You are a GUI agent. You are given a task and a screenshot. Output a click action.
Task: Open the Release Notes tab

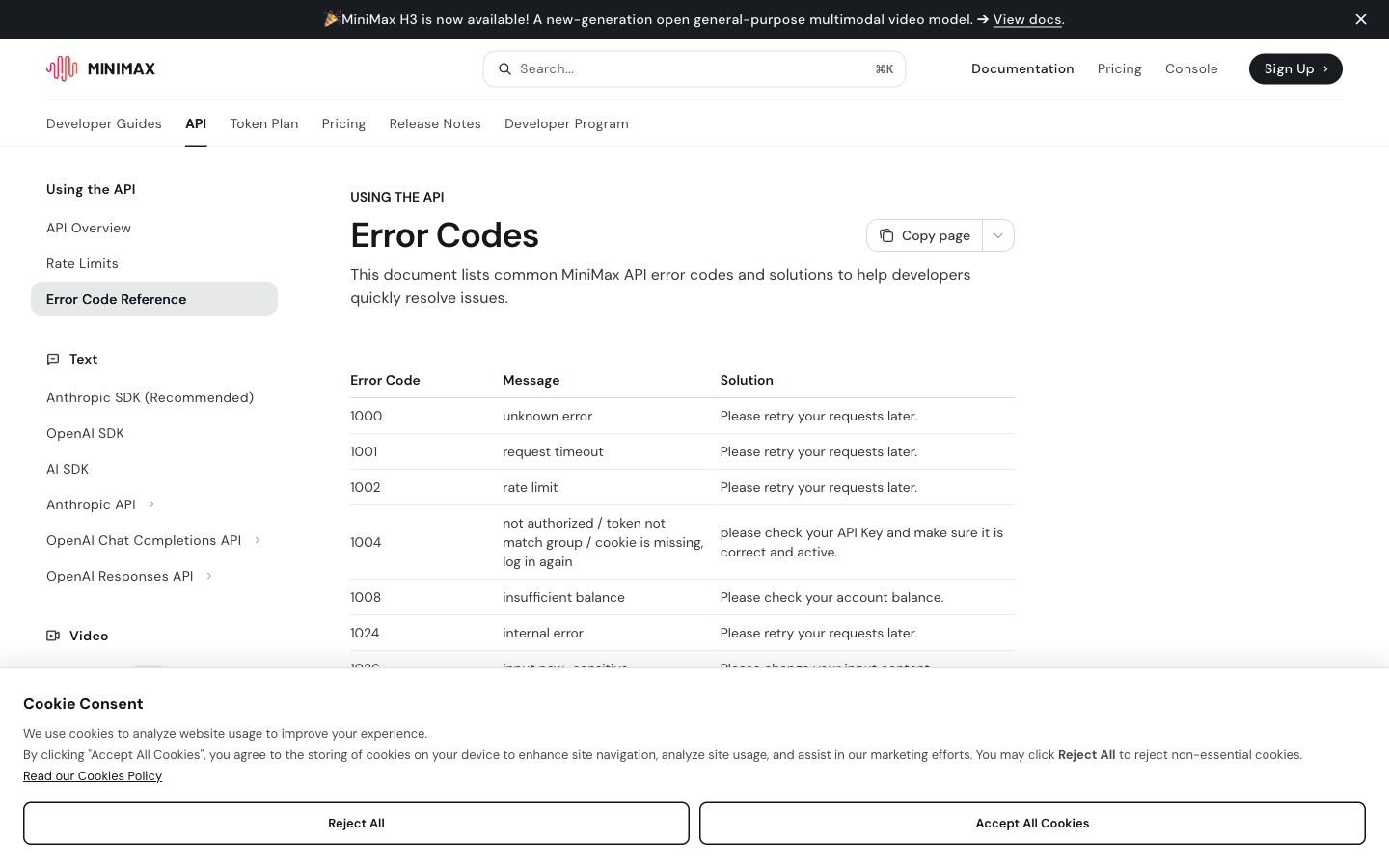[435, 123]
